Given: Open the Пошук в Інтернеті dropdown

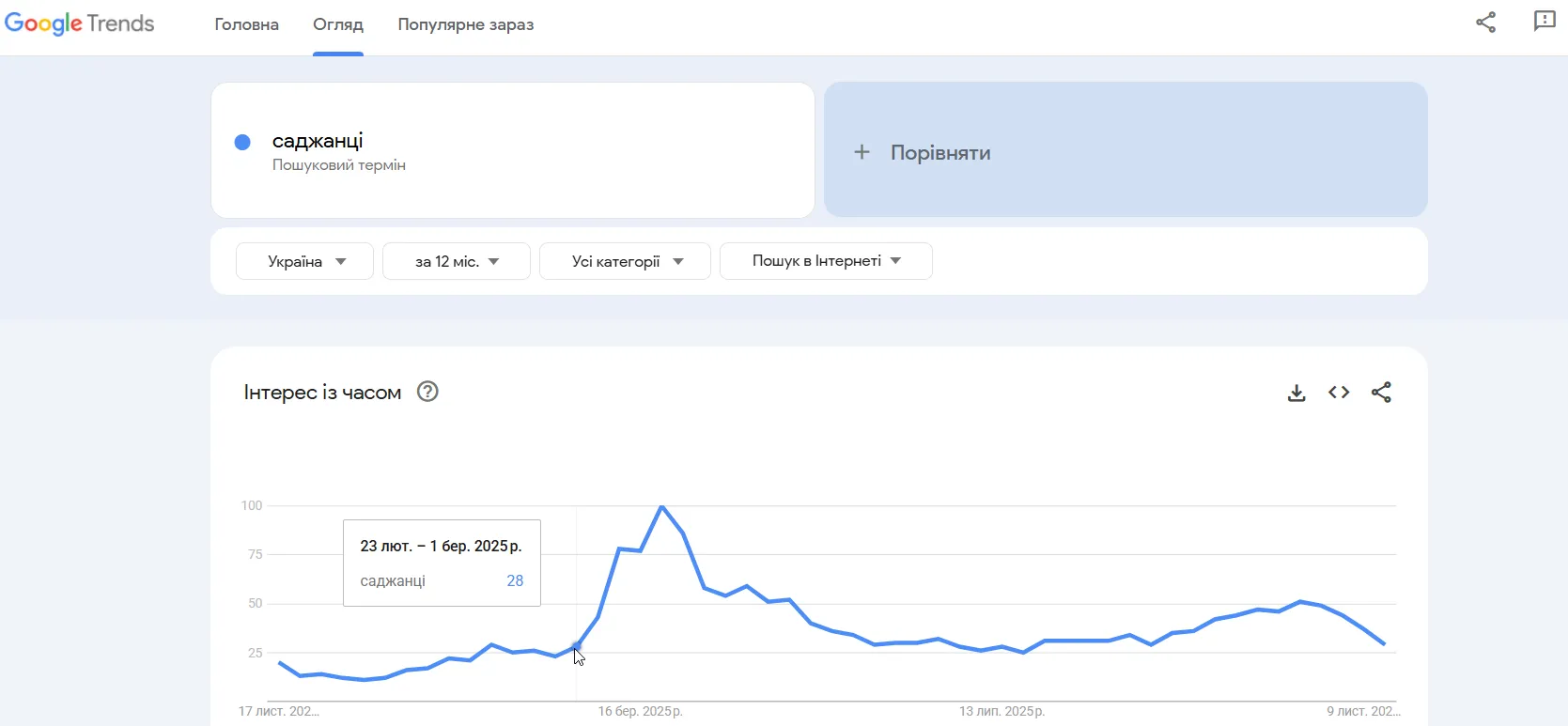Looking at the screenshot, I should [825, 261].
